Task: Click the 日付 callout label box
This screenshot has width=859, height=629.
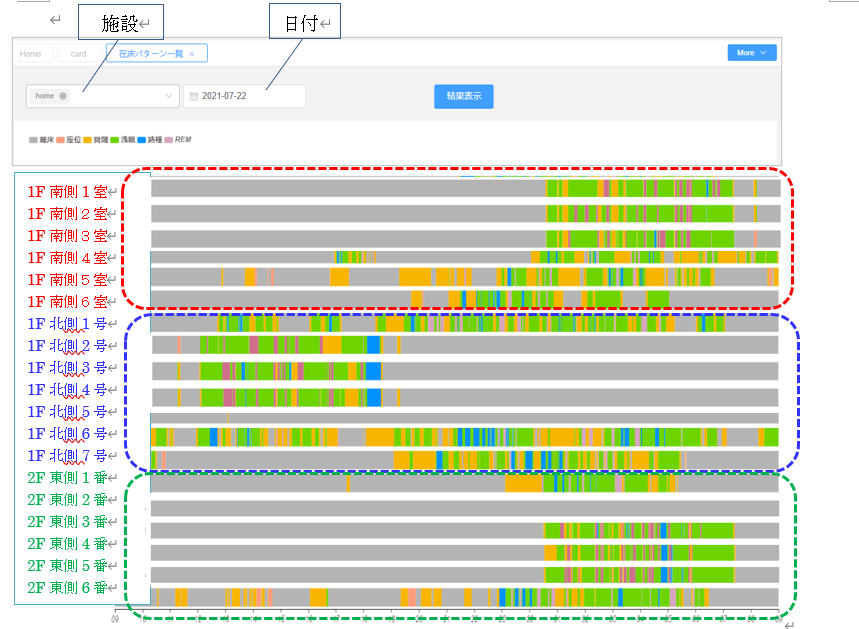Action: point(305,22)
